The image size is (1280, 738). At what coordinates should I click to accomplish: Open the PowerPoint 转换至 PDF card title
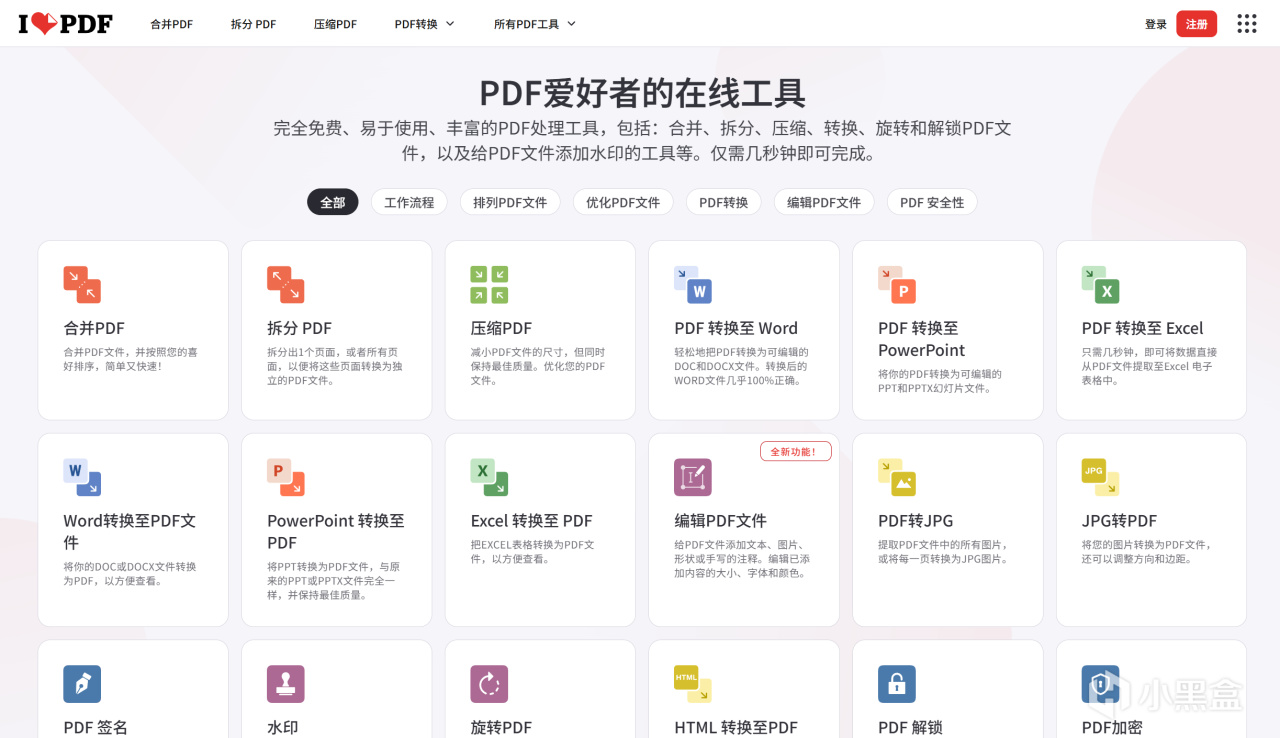coord(336,532)
